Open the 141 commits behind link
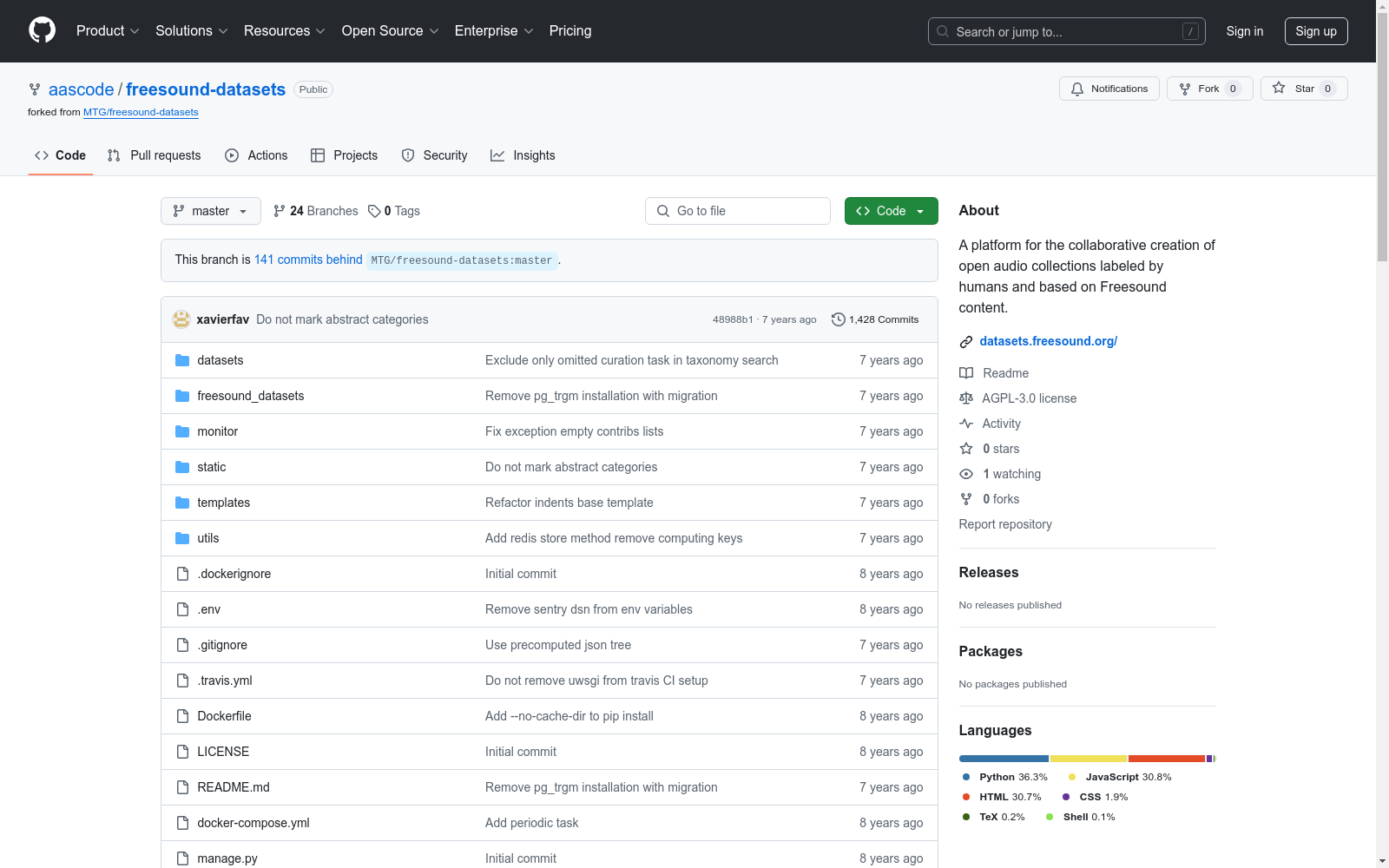The height and width of the screenshot is (868, 1389). pyautogui.click(x=308, y=260)
